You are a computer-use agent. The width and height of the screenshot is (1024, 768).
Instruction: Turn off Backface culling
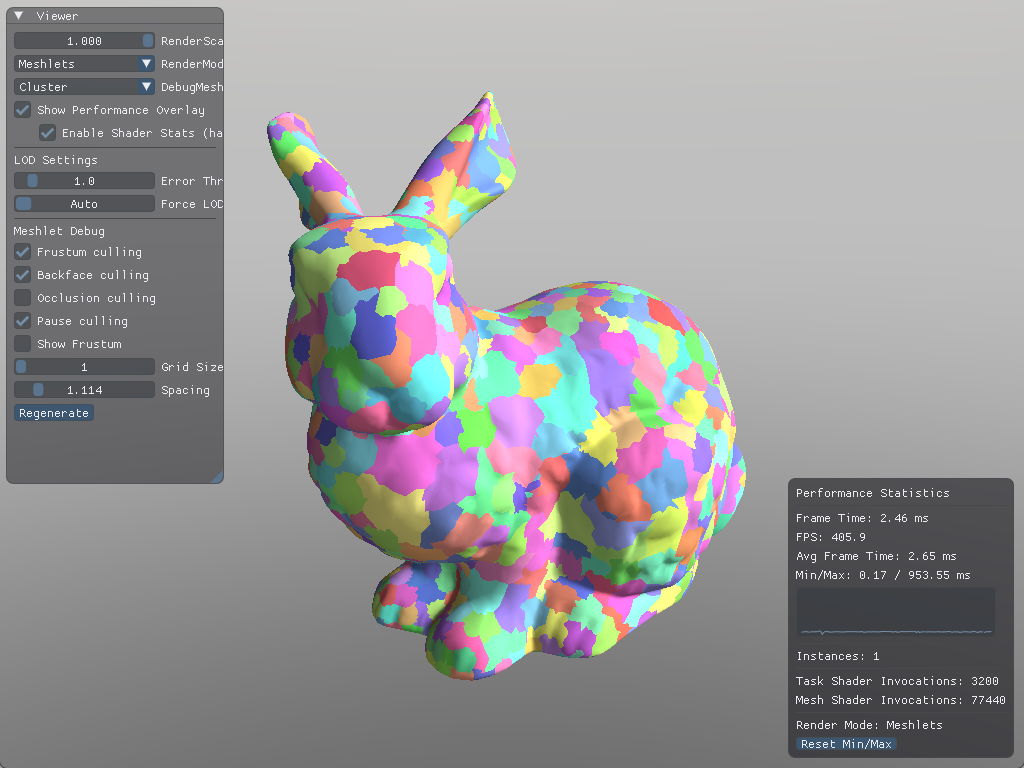(x=22, y=275)
